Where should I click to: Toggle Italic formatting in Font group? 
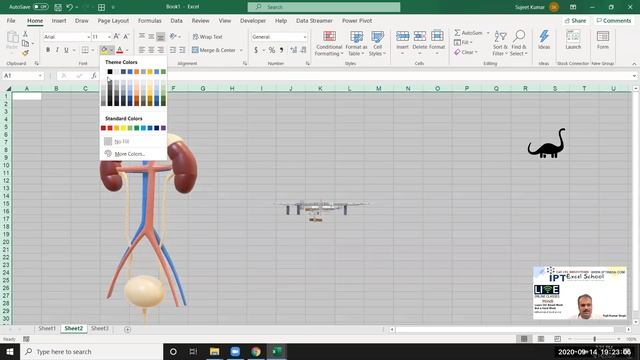[x=57, y=50]
